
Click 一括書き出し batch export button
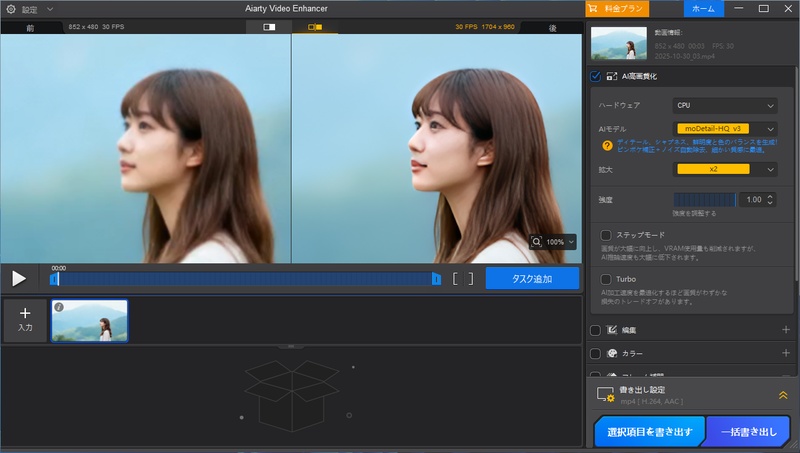[748, 432]
